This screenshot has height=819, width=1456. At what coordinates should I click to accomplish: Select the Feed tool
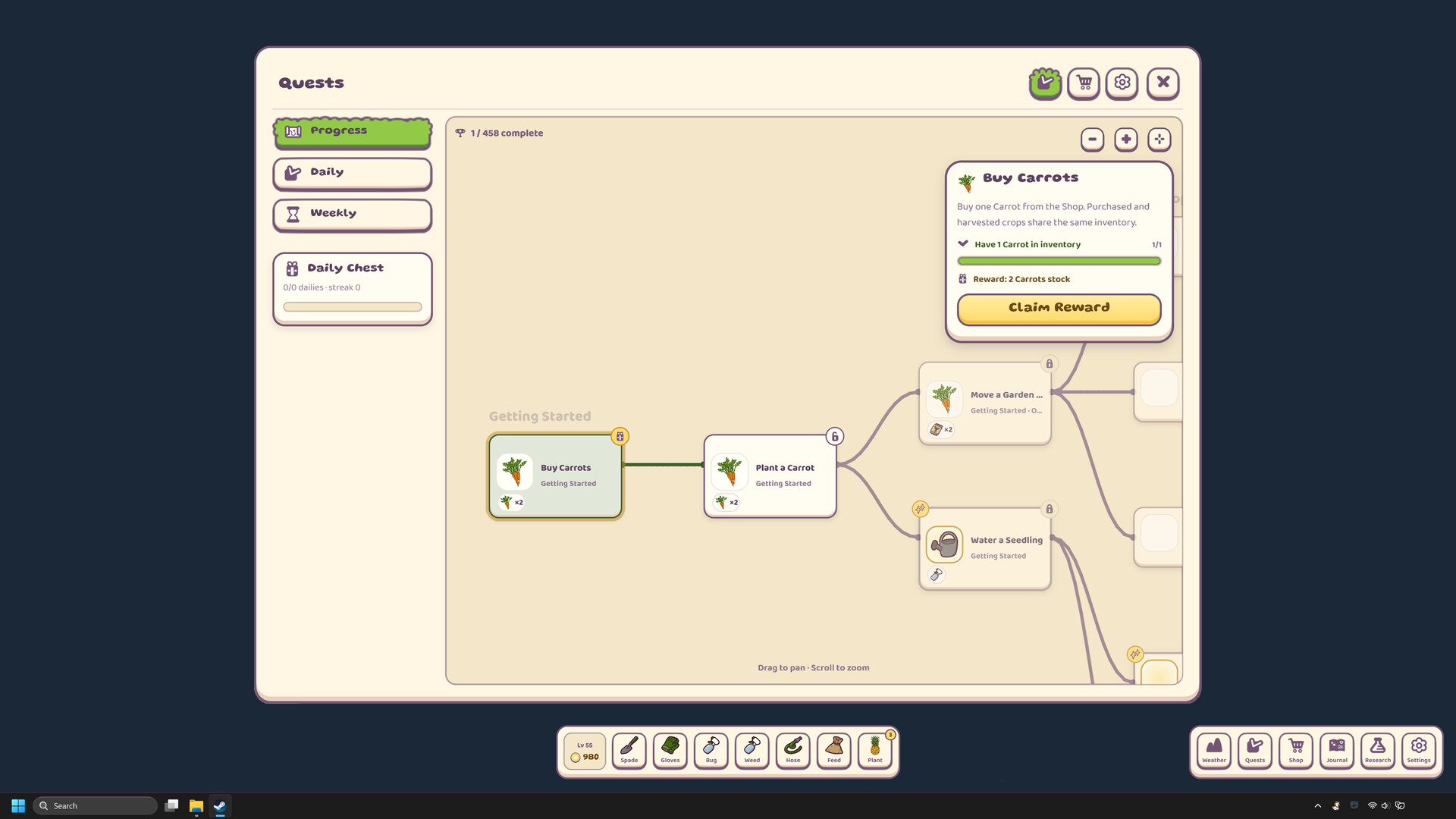(834, 751)
